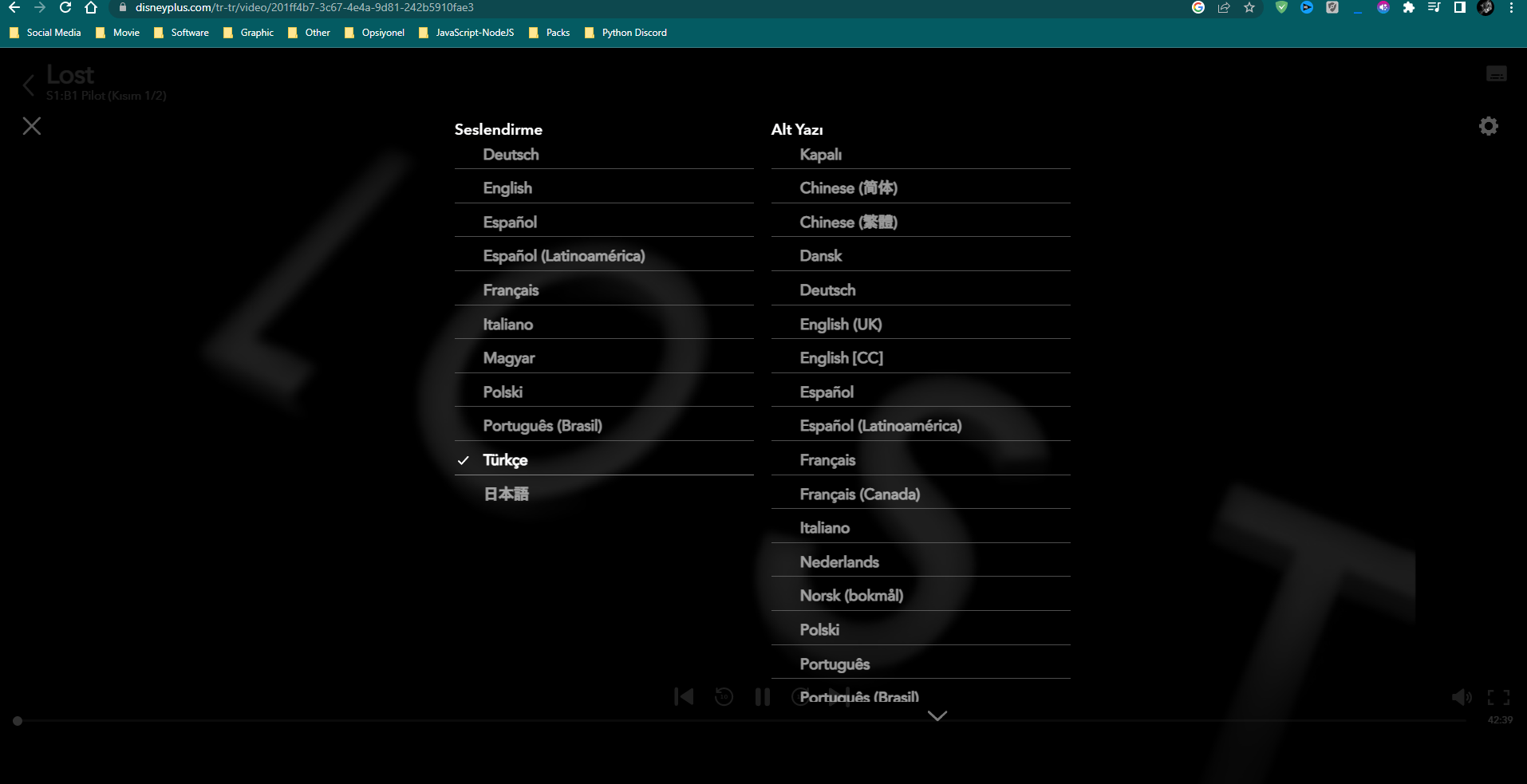Bookmark this page with the star

pos(1249,7)
